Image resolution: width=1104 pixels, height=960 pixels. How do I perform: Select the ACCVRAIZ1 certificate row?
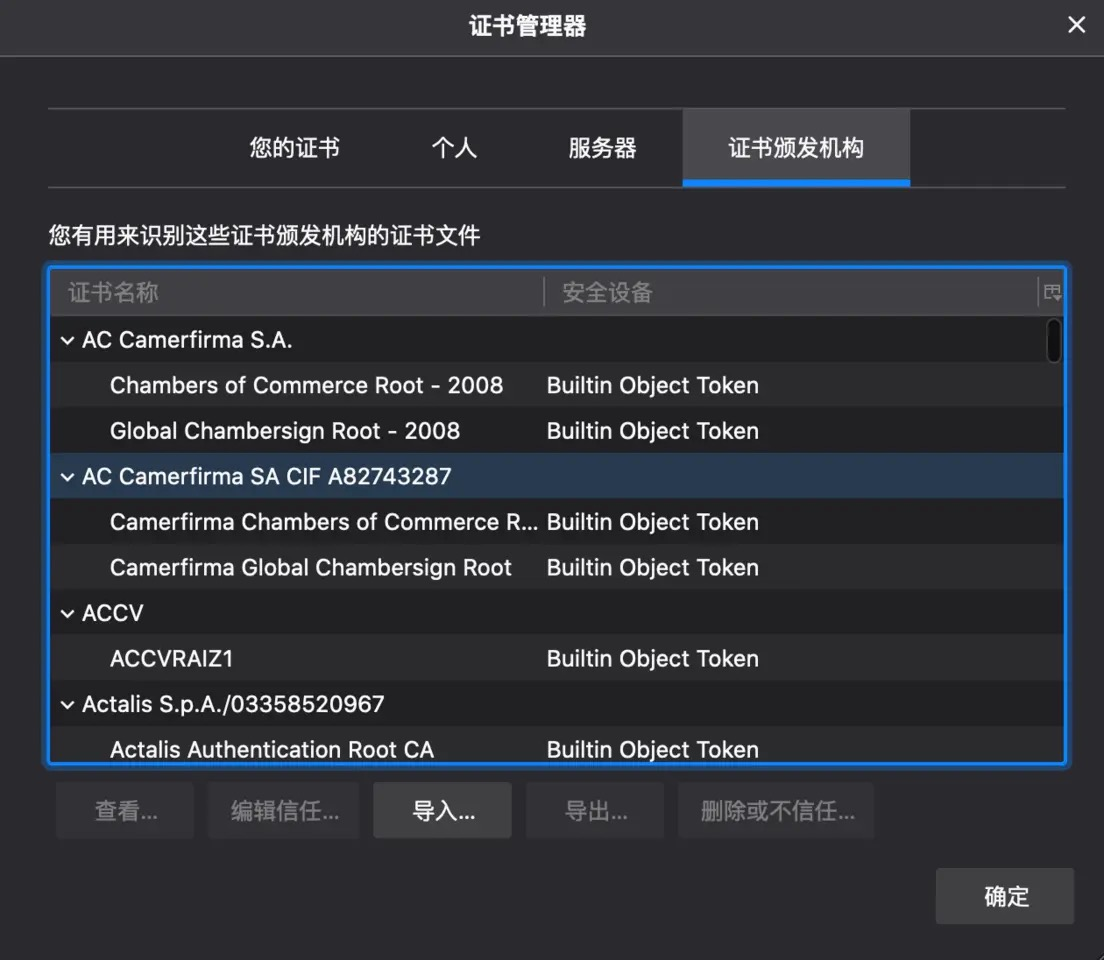click(x=556, y=659)
